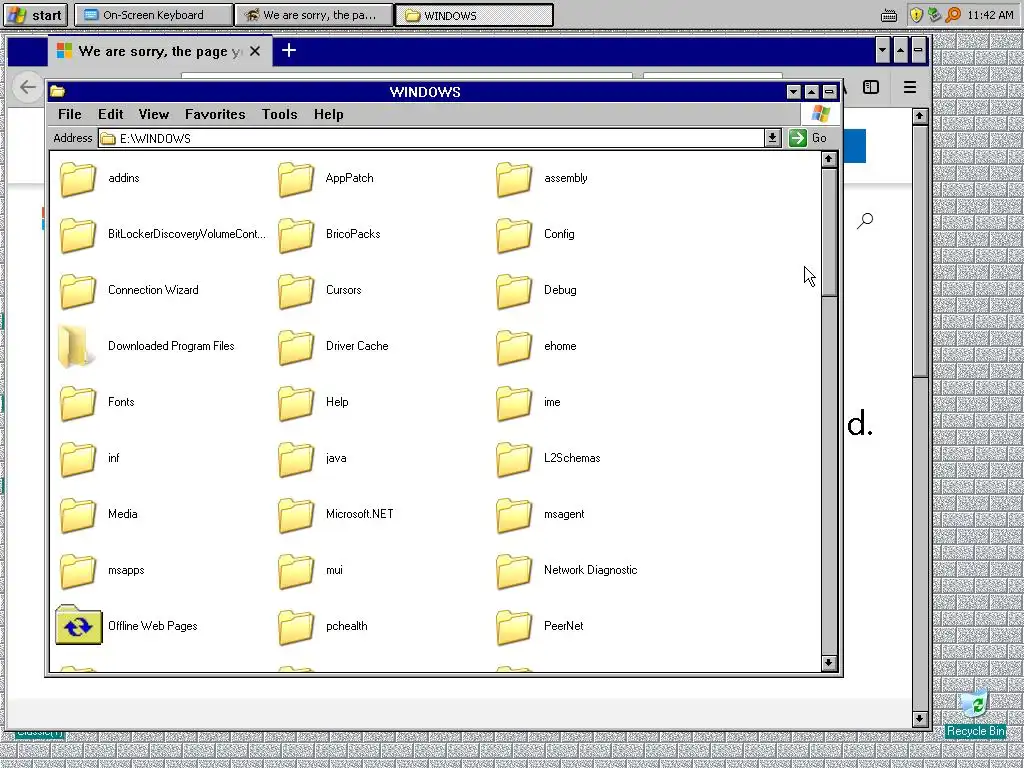Open the File menu
Screen dimensions: 1024x768
(70, 114)
